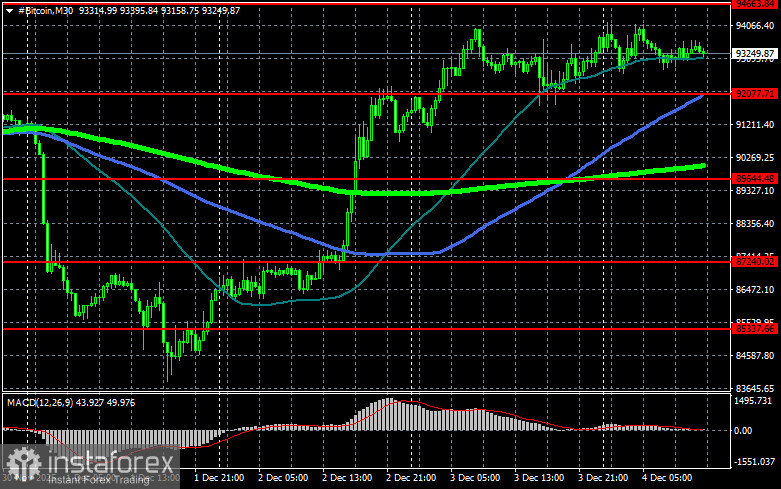
Task: Click time axis label 2 Dec 13:00
Action: click(x=347, y=478)
